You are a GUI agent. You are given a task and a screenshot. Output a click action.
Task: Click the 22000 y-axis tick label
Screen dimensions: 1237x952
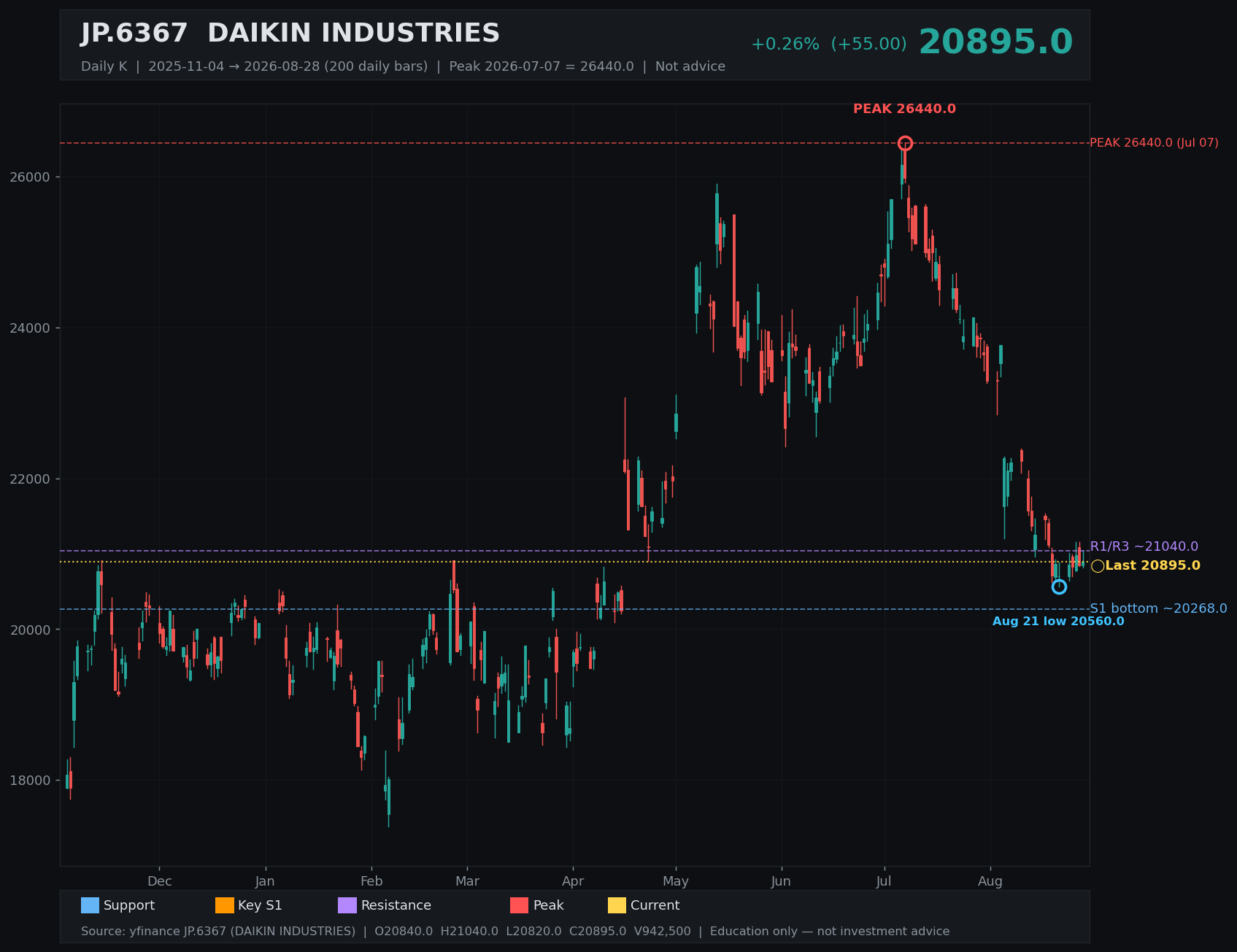(30, 479)
